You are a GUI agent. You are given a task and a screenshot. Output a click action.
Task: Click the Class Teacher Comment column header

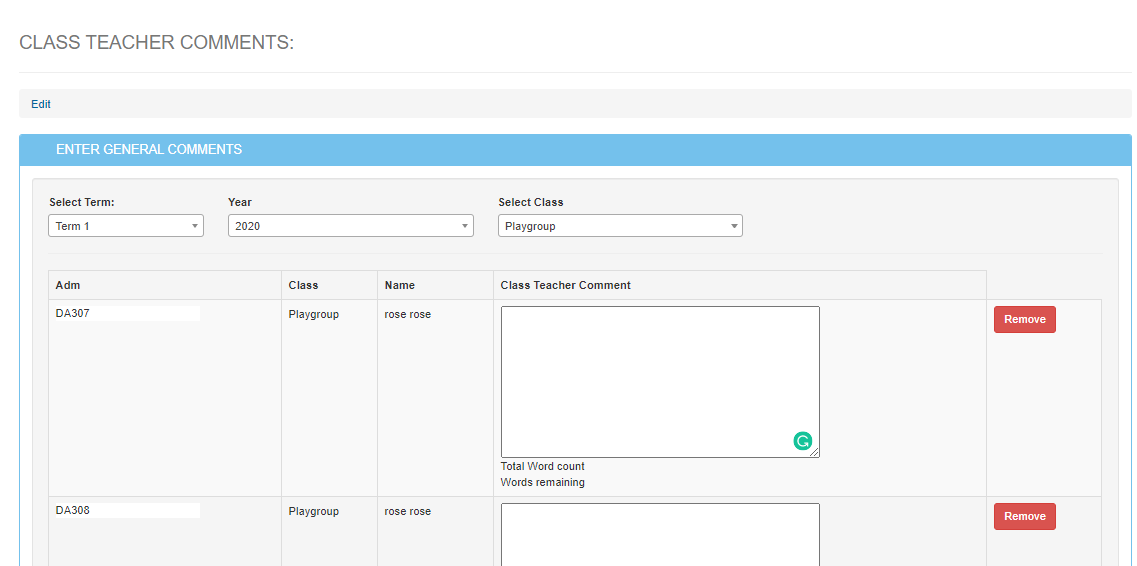[565, 285]
